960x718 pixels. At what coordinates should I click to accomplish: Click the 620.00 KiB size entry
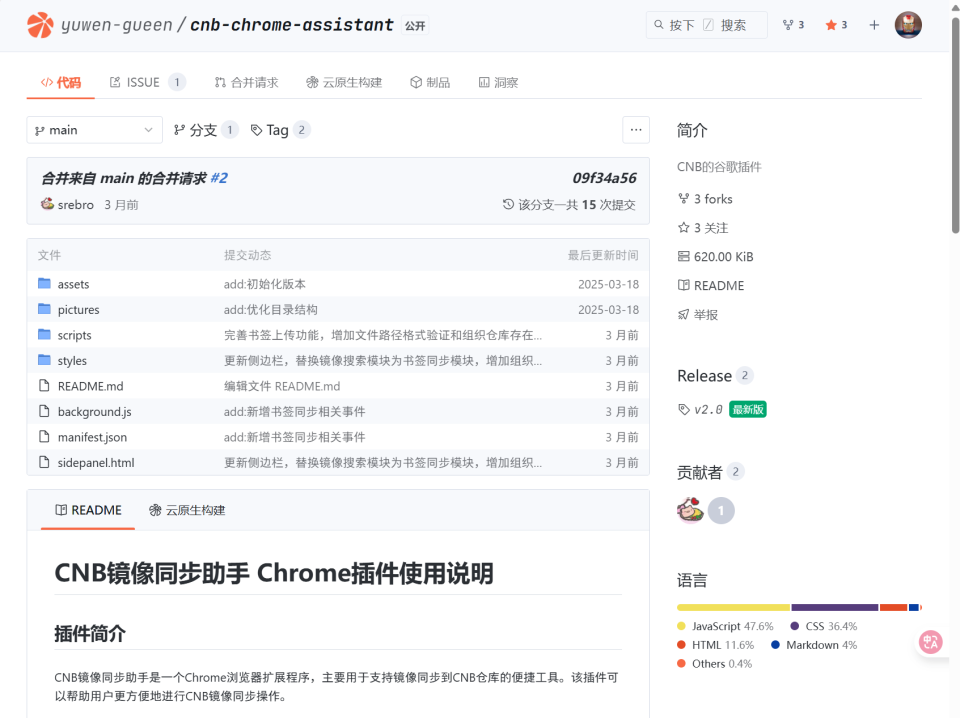coord(716,257)
